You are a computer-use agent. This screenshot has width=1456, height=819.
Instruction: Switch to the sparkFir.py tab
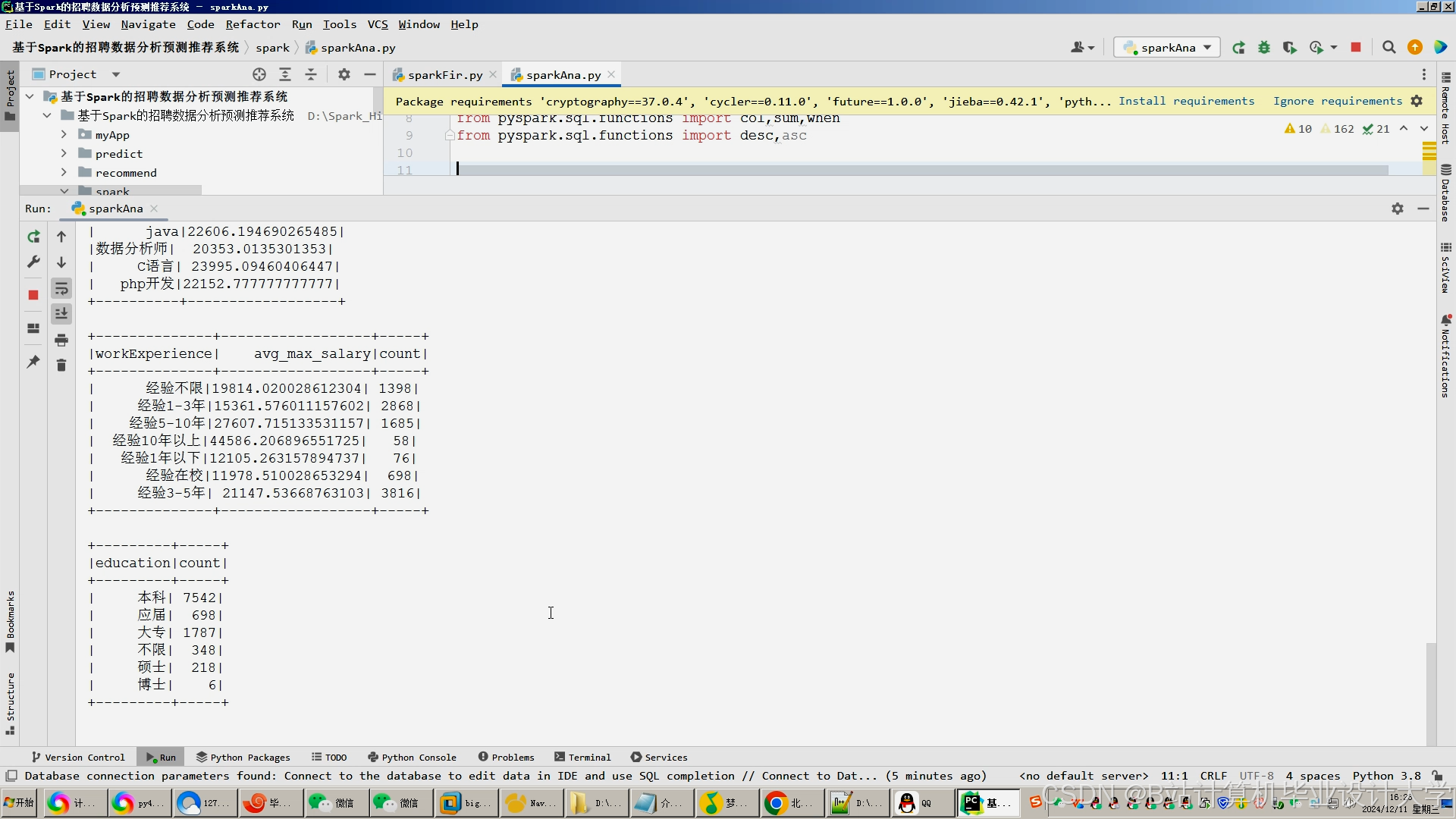(x=444, y=74)
